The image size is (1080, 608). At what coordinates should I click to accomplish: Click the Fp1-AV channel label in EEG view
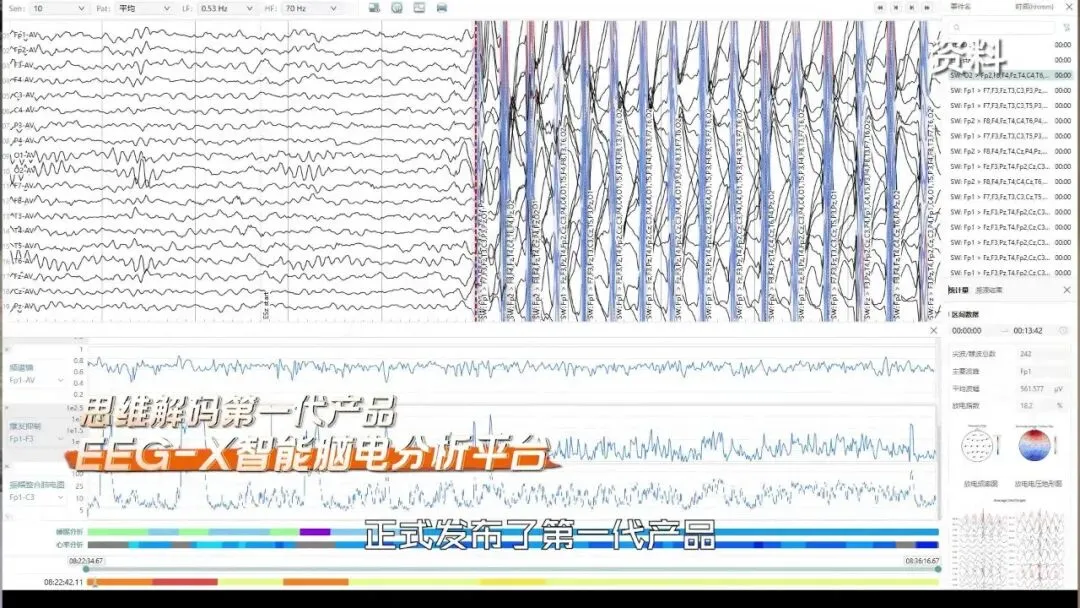pos(23,34)
